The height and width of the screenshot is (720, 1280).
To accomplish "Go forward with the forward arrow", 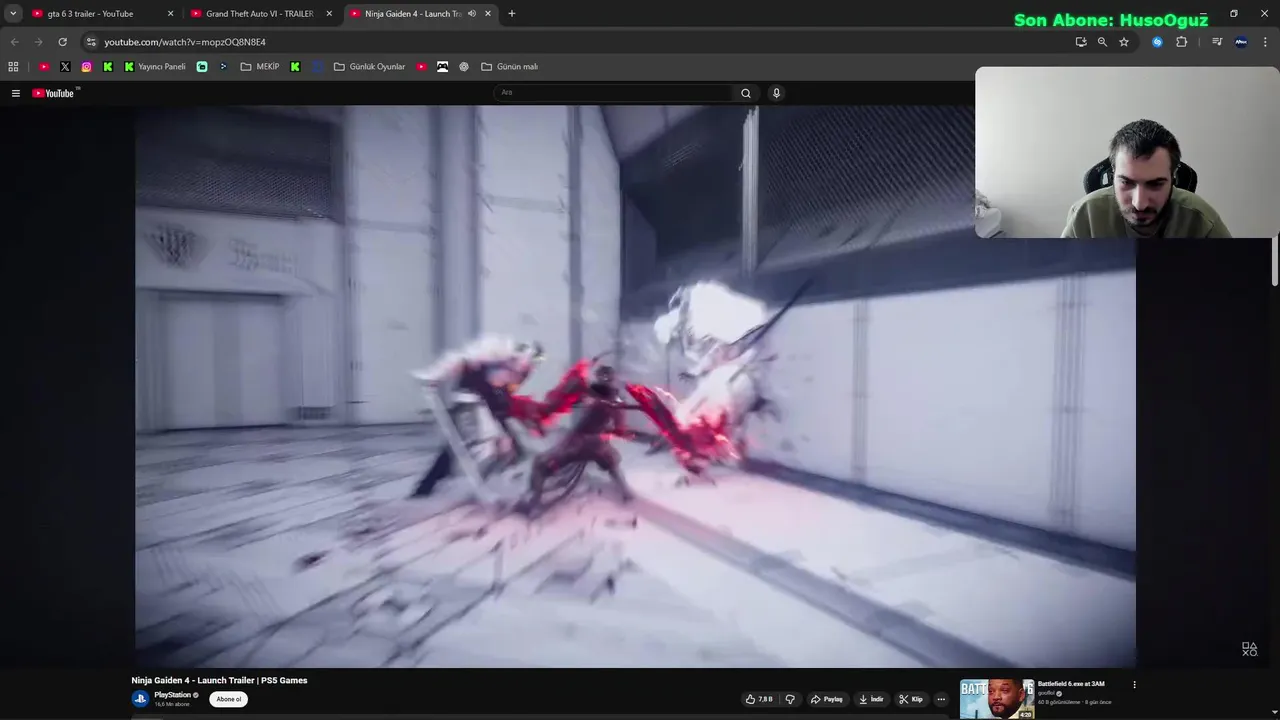I will [38, 42].
